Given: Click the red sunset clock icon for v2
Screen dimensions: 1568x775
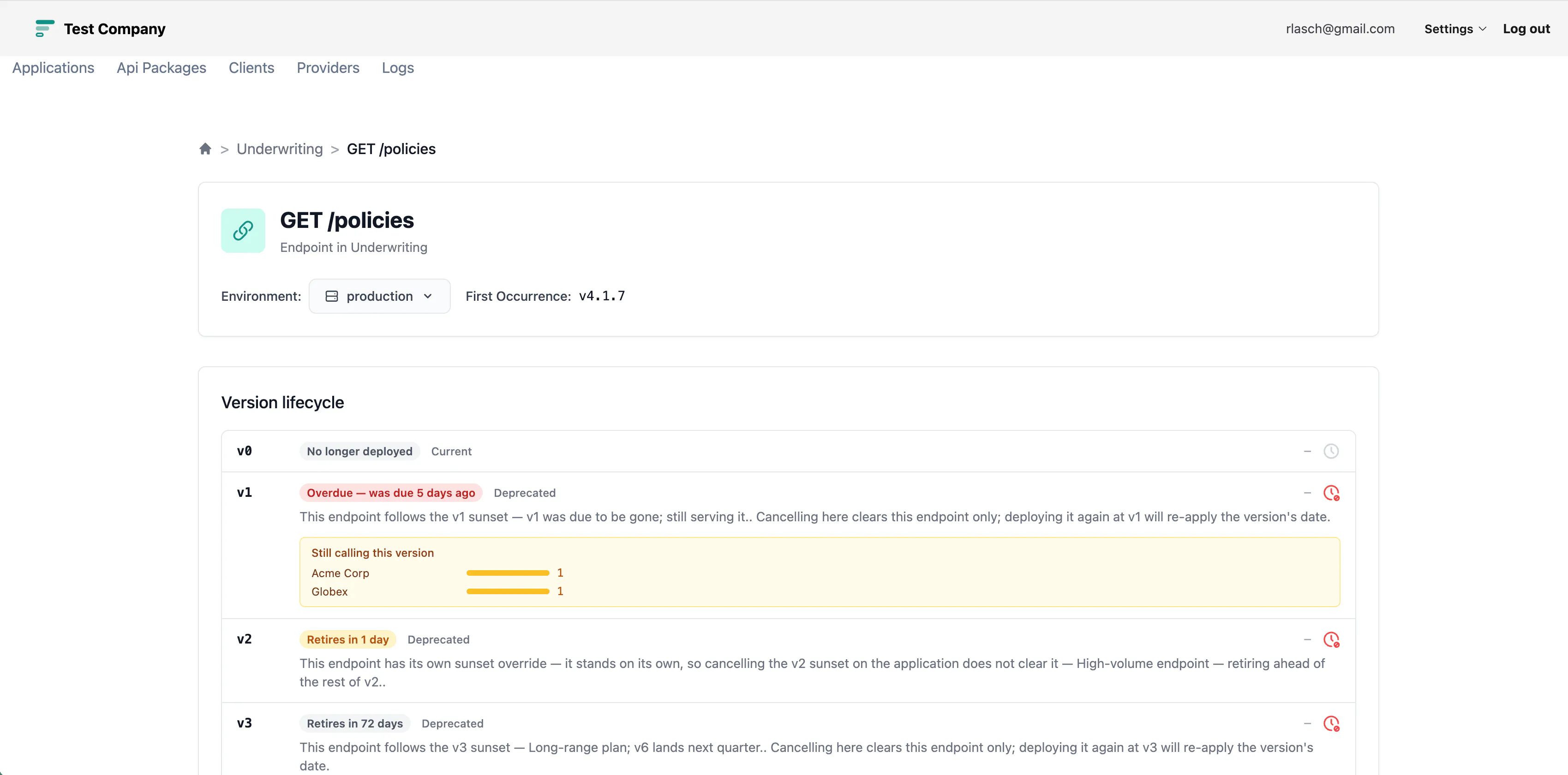Looking at the screenshot, I should tap(1331, 639).
